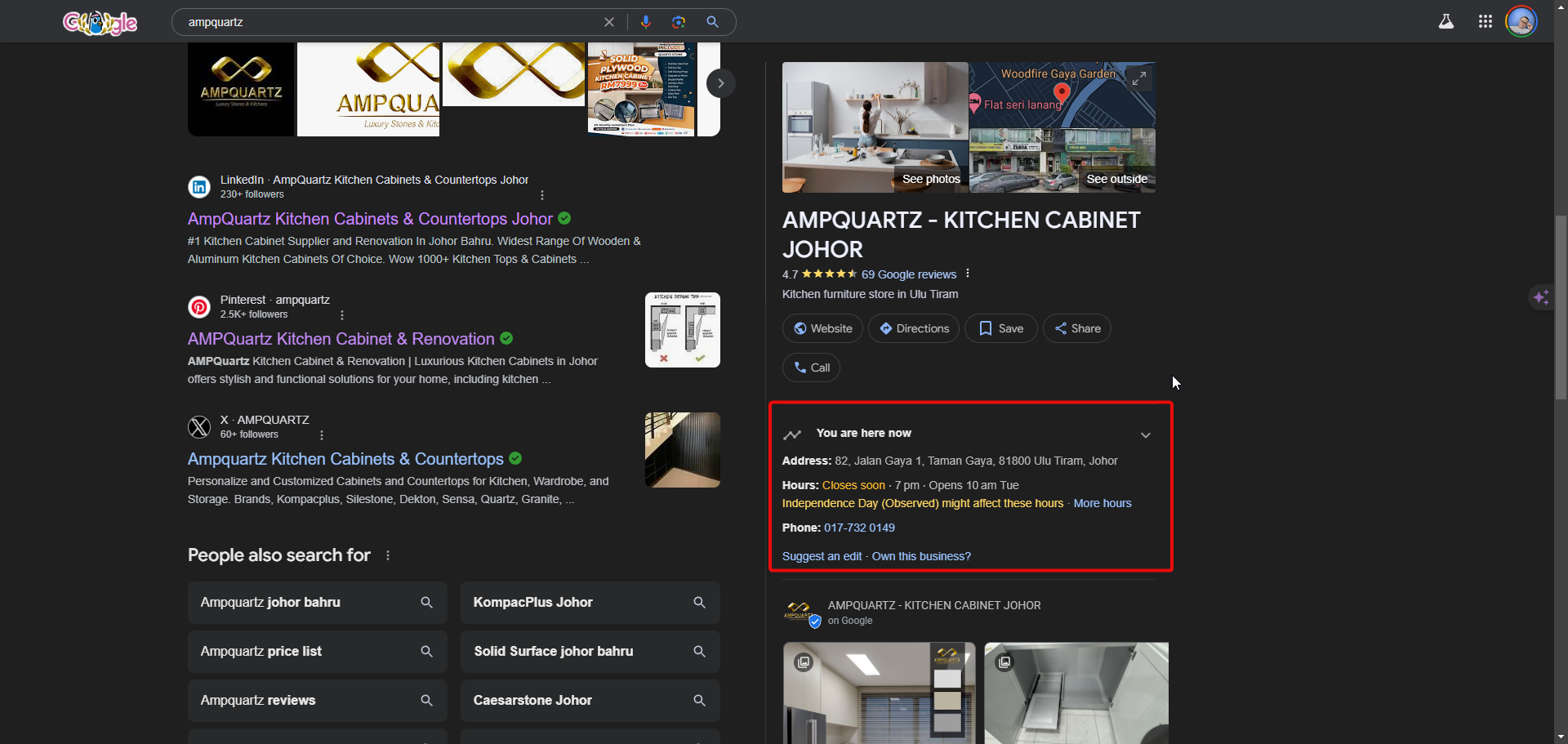
Task: Clear the search box text
Action: (609, 22)
